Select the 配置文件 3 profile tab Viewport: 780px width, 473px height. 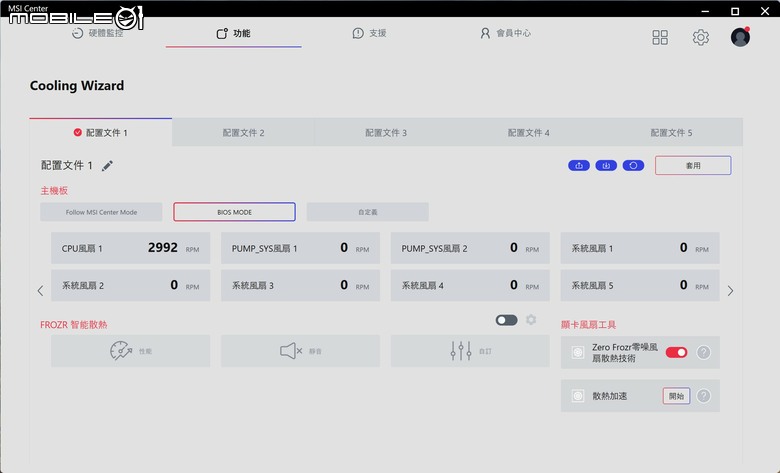[x=386, y=133]
